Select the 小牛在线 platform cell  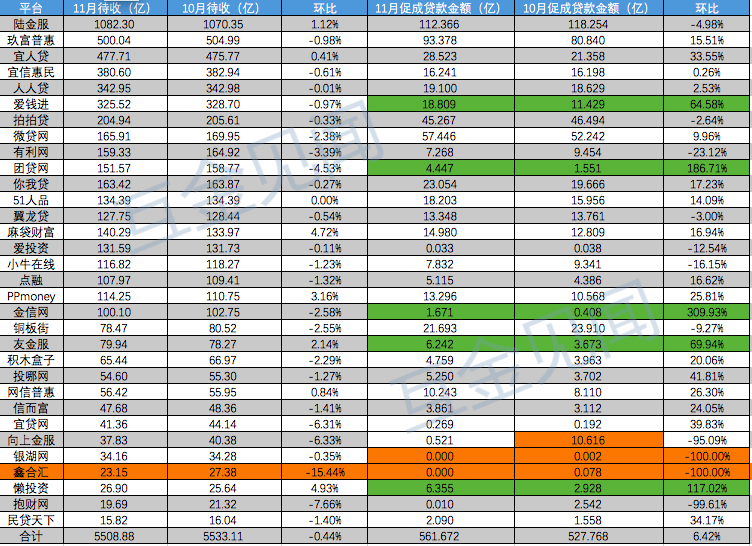pos(31,264)
